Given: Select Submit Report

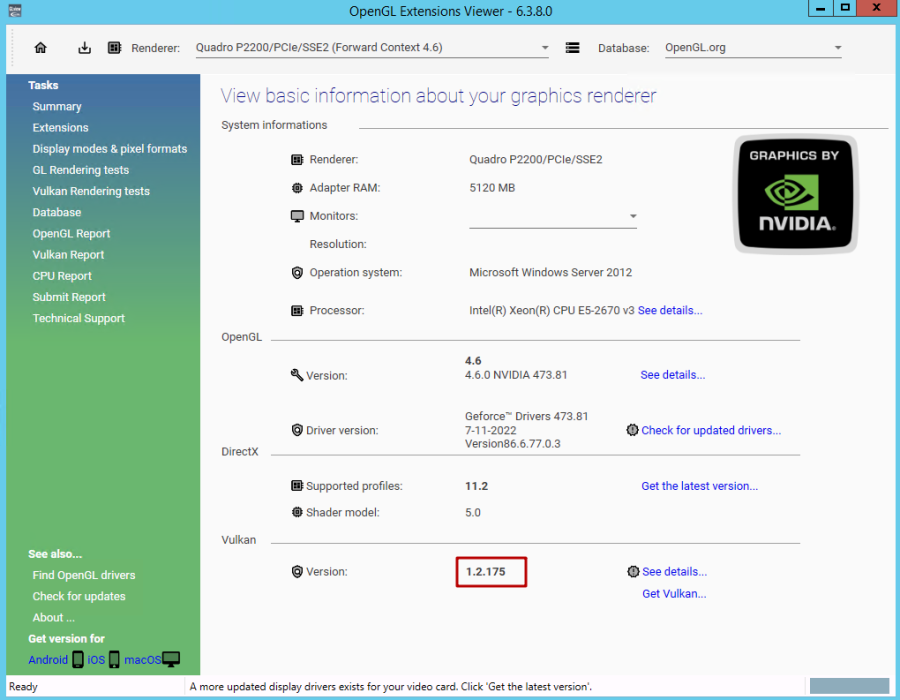Looking at the screenshot, I should pyautogui.click(x=69, y=298).
